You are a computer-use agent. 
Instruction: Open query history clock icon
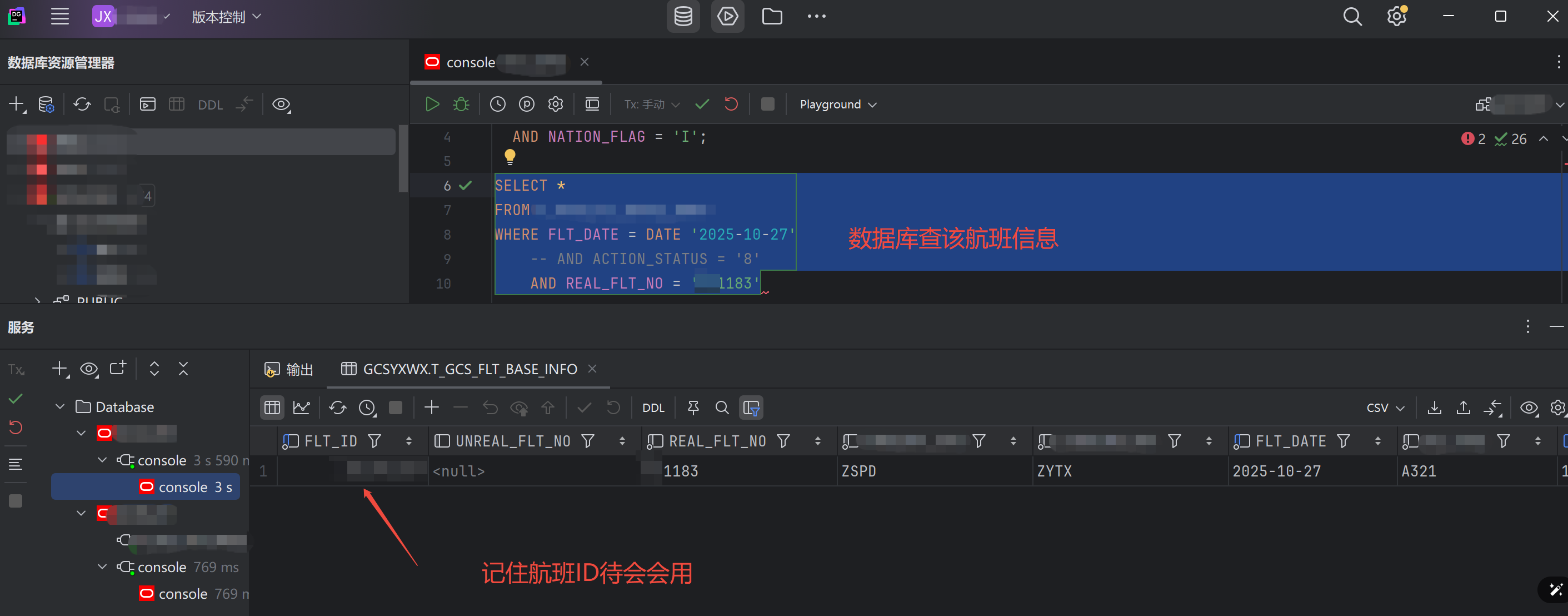point(497,104)
